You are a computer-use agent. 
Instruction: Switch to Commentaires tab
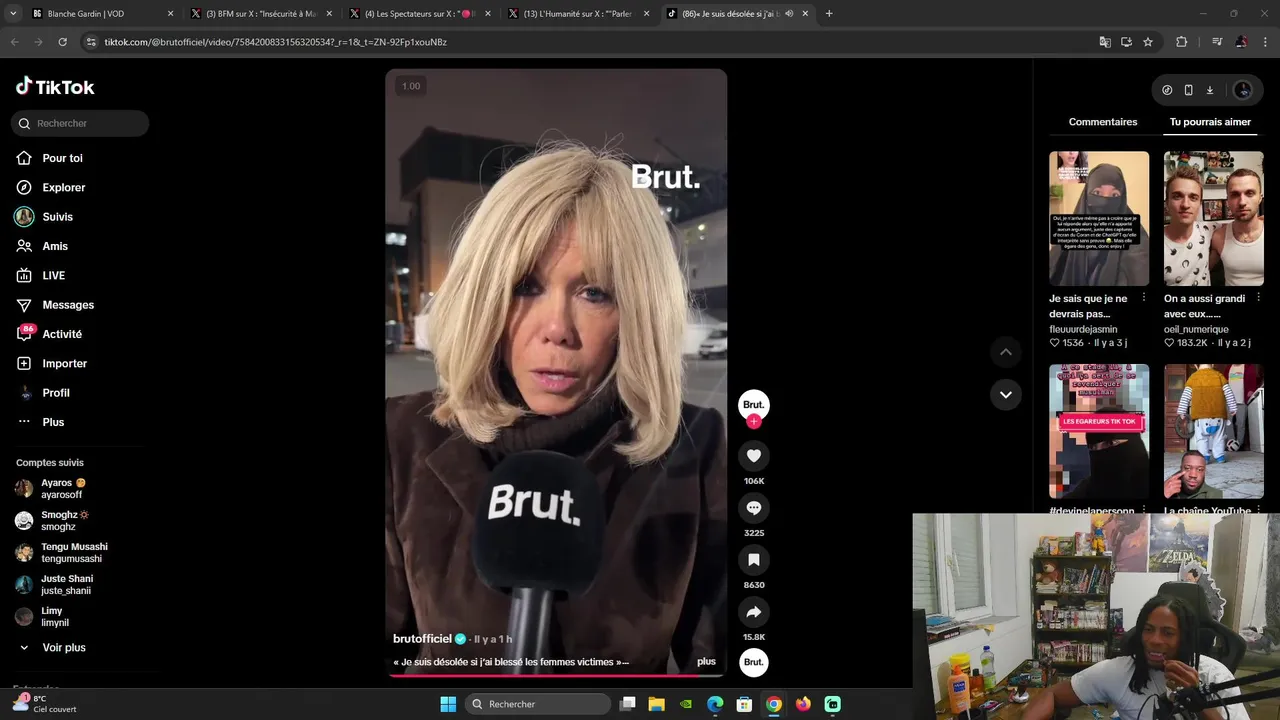tap(1103, 122)
